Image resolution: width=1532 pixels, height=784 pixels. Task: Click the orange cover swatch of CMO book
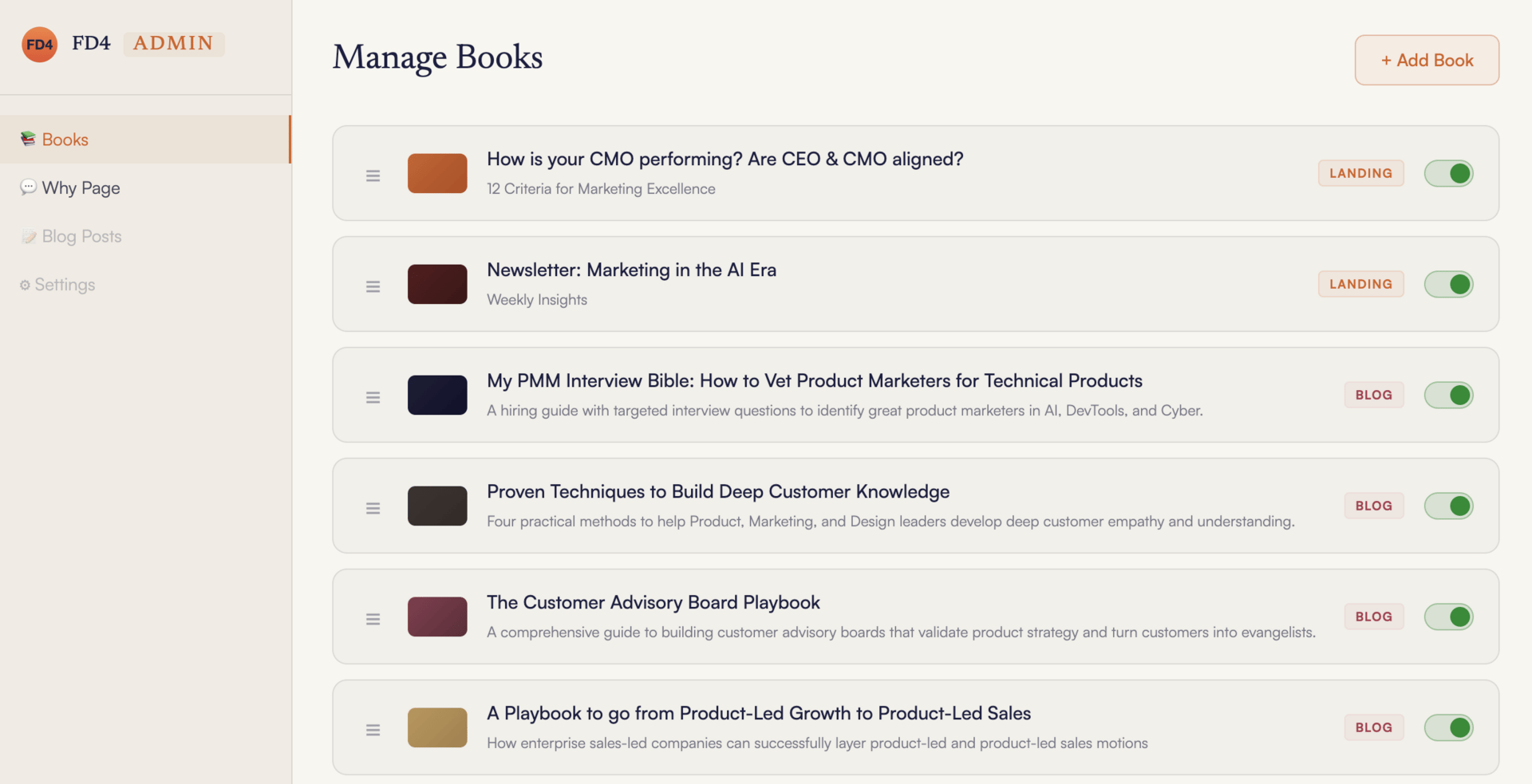coord(437,173)
